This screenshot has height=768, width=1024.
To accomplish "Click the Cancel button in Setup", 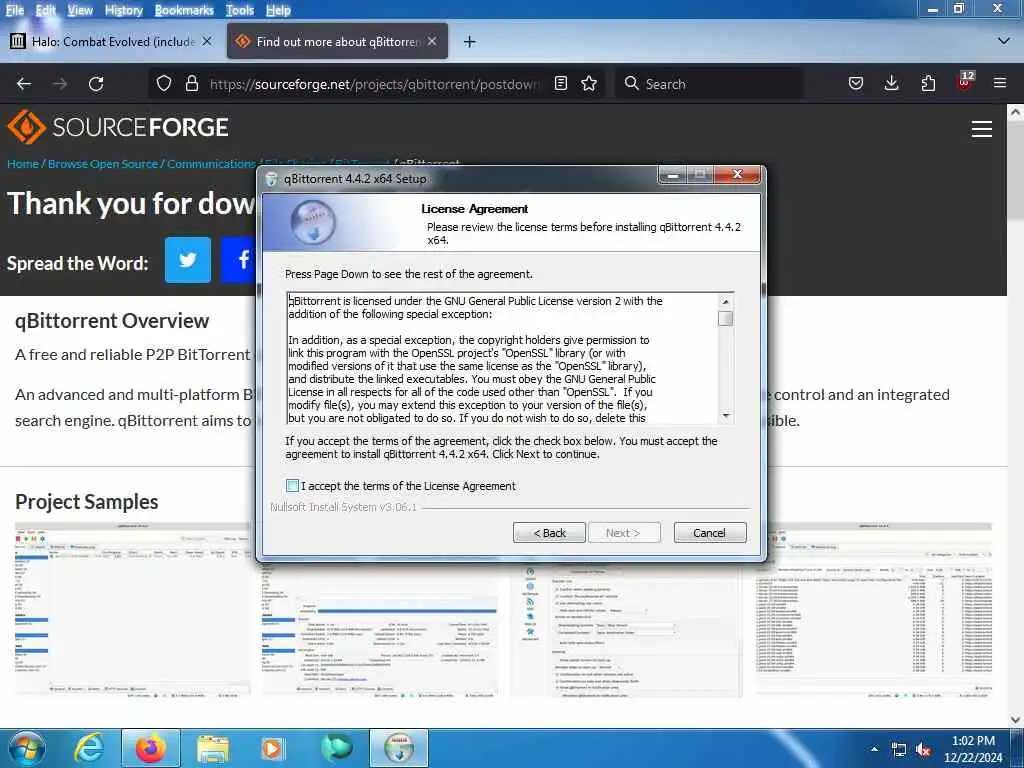I will point(709,532).
